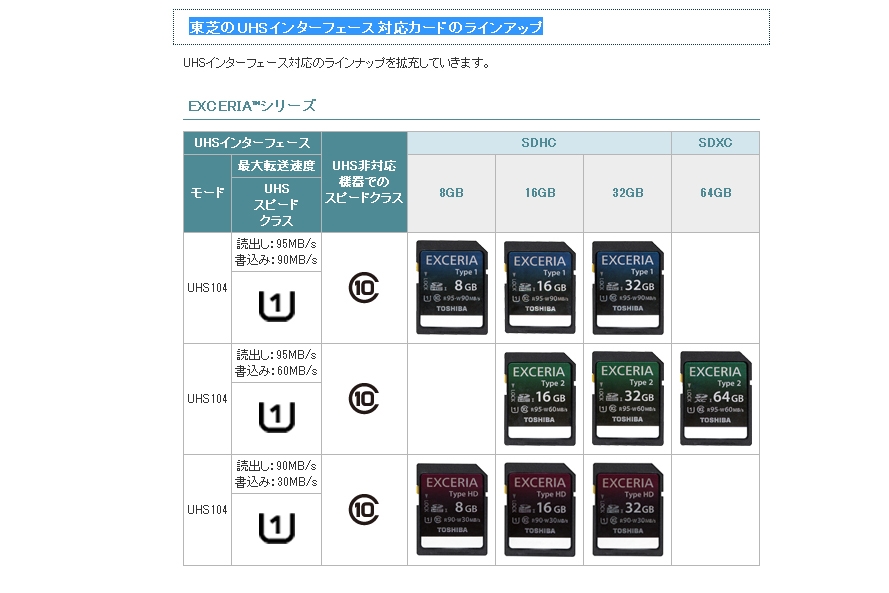Click the UHS-1 icon in the 30MB/s write row
889x593 pixels.
tap(277, 528)
